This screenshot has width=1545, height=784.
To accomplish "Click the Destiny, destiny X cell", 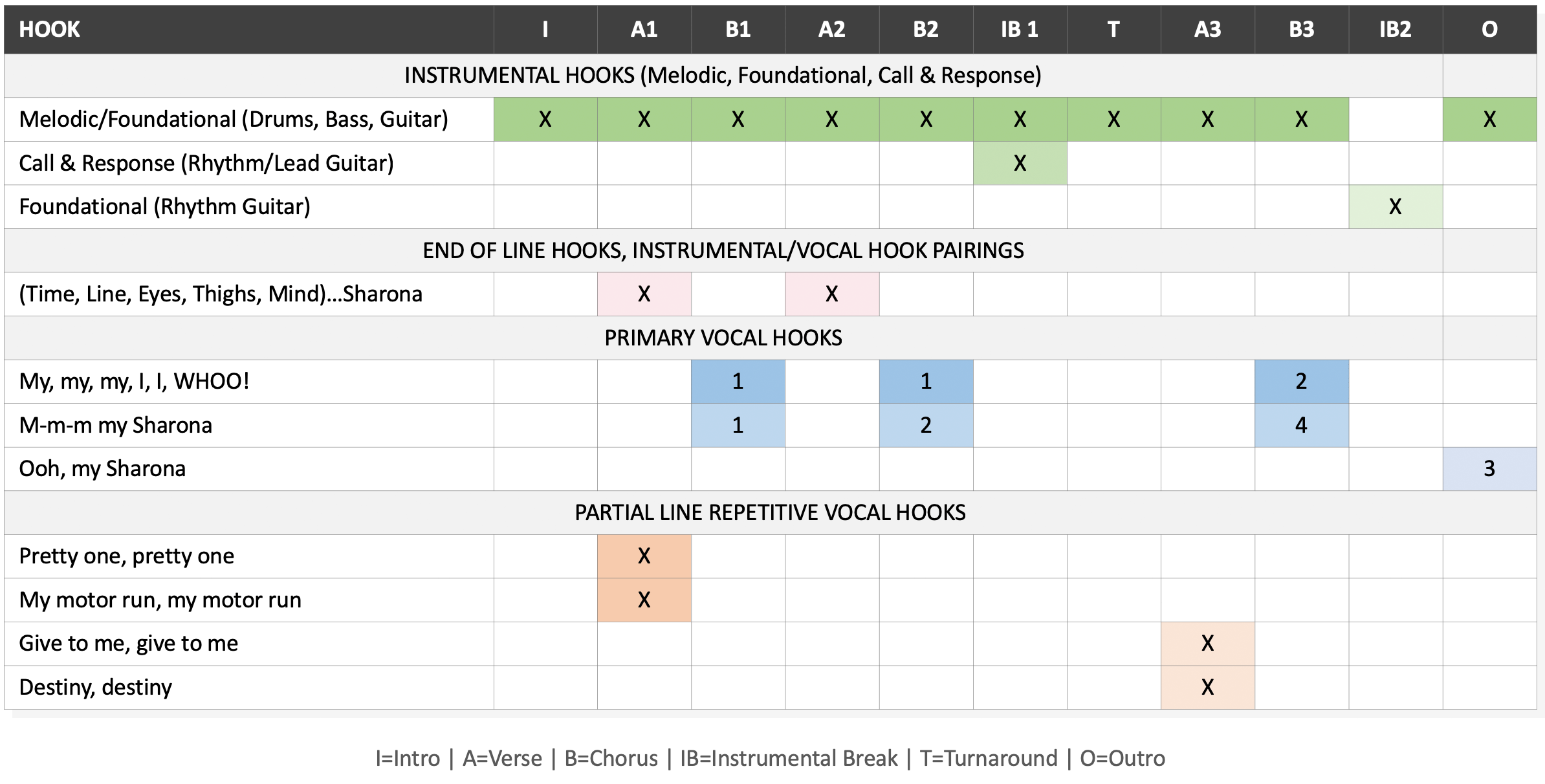I will [x=1208, y=688].
